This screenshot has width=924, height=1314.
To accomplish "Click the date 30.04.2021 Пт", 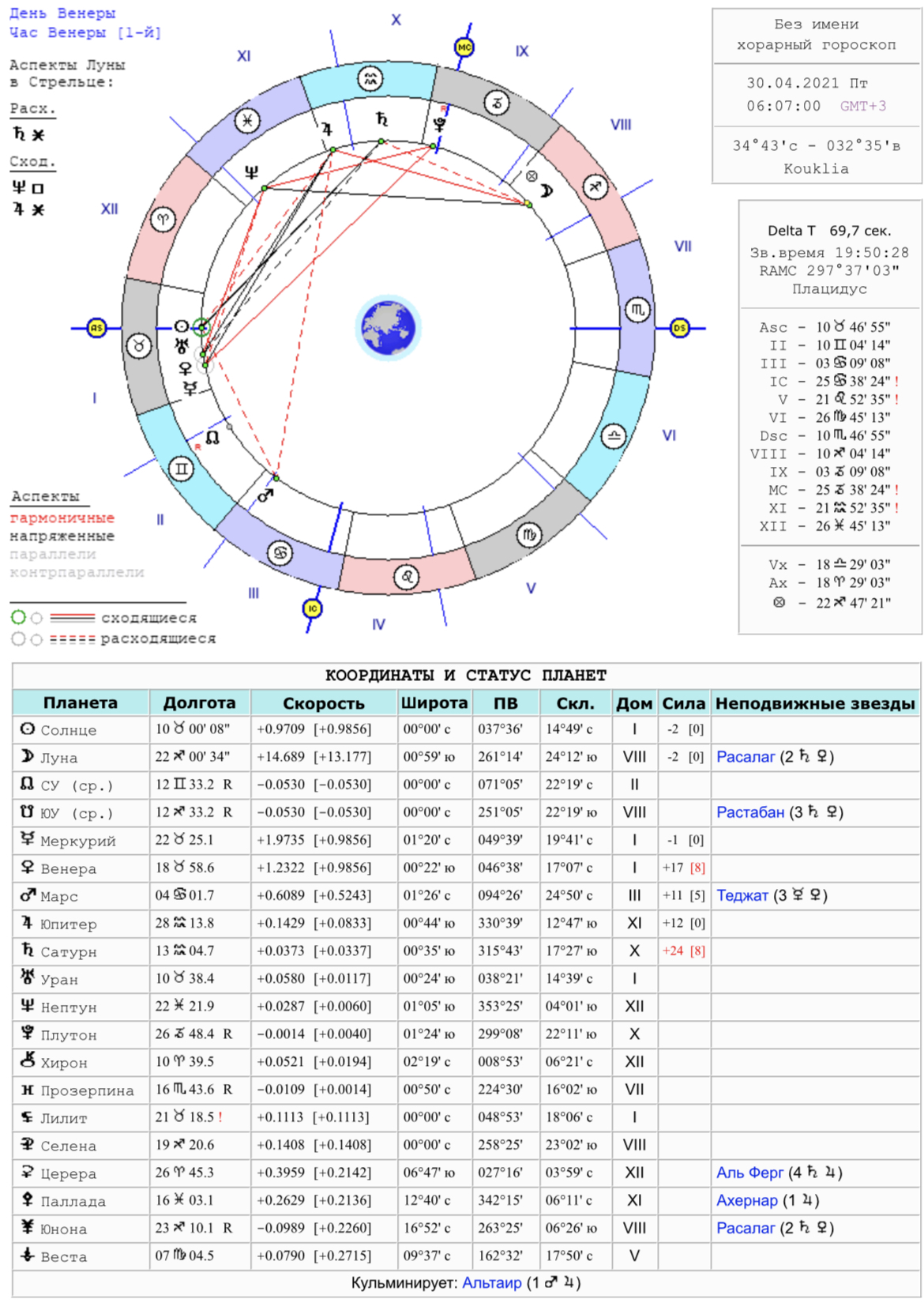I will 807,83.
